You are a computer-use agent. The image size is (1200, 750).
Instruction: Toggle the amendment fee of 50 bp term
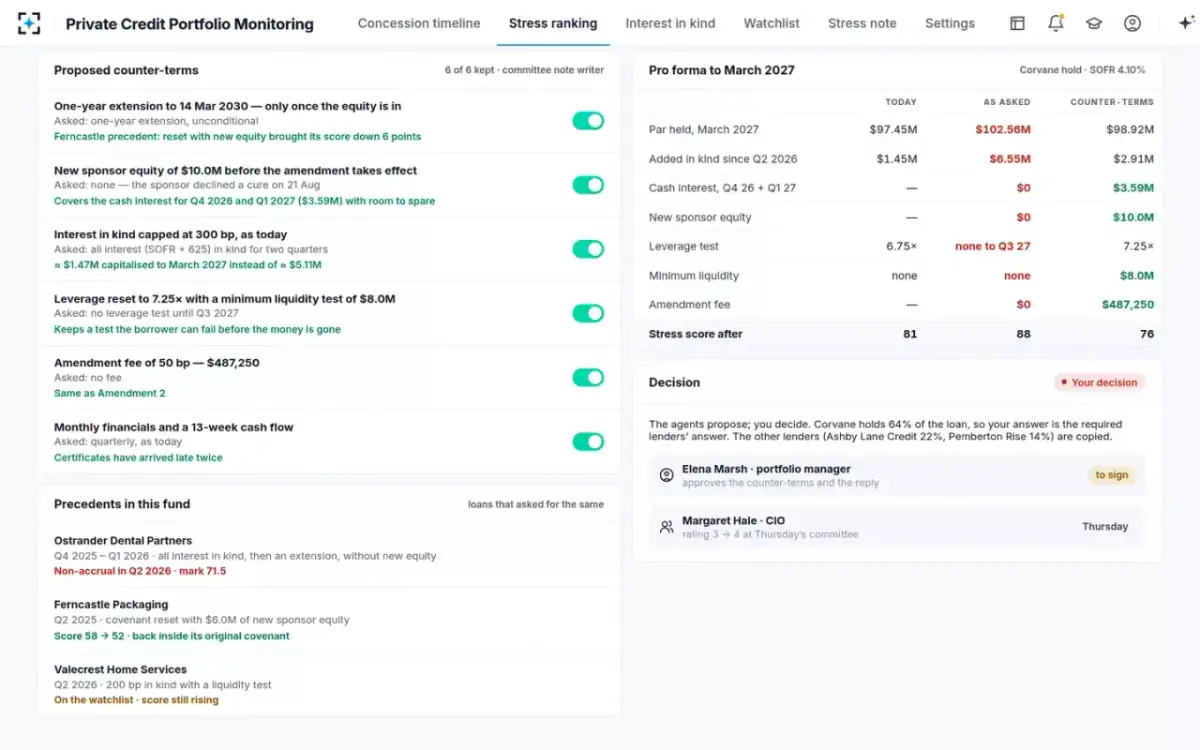click(x=588, y=377)
